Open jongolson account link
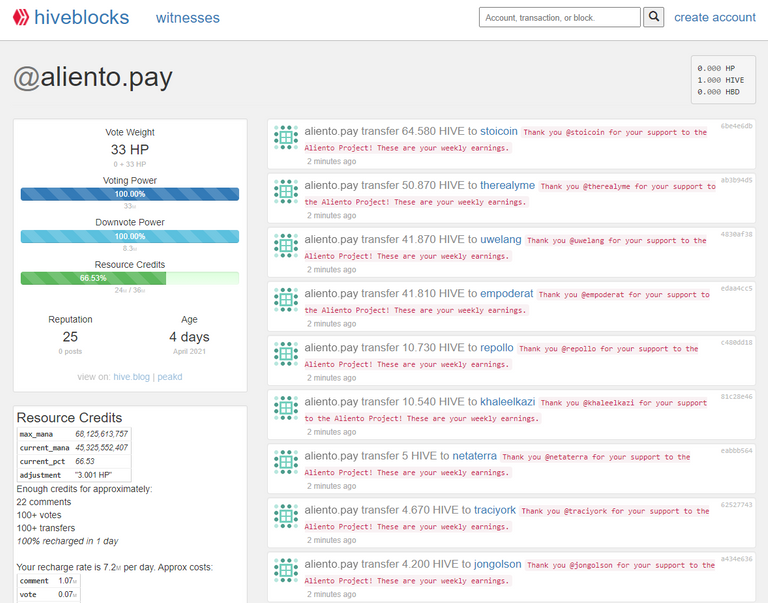 pos(498,564)
